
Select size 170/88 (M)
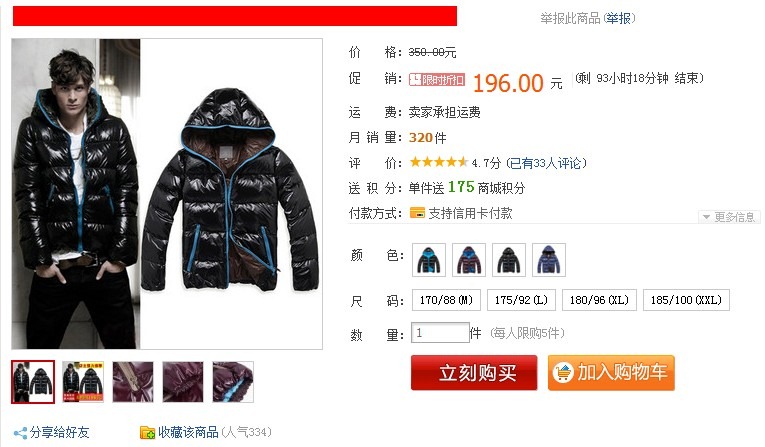[446, 300]
